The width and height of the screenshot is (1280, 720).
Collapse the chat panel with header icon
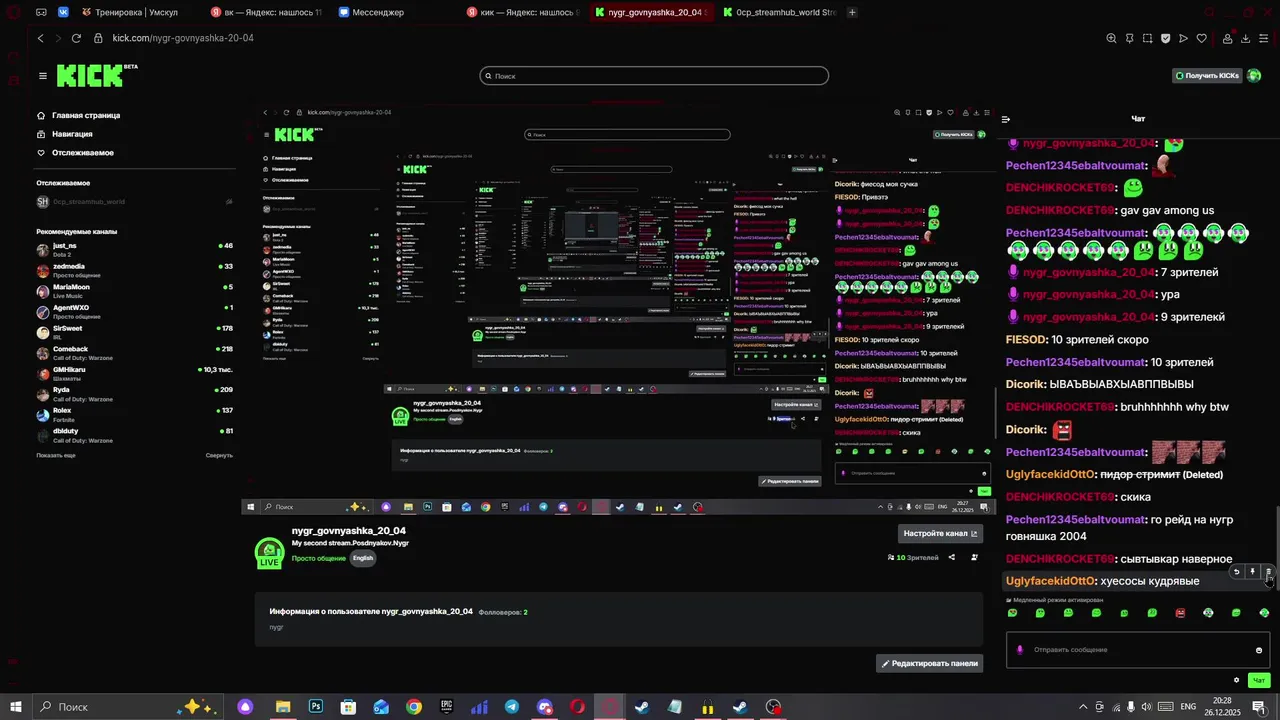[x=1006, y=119]
